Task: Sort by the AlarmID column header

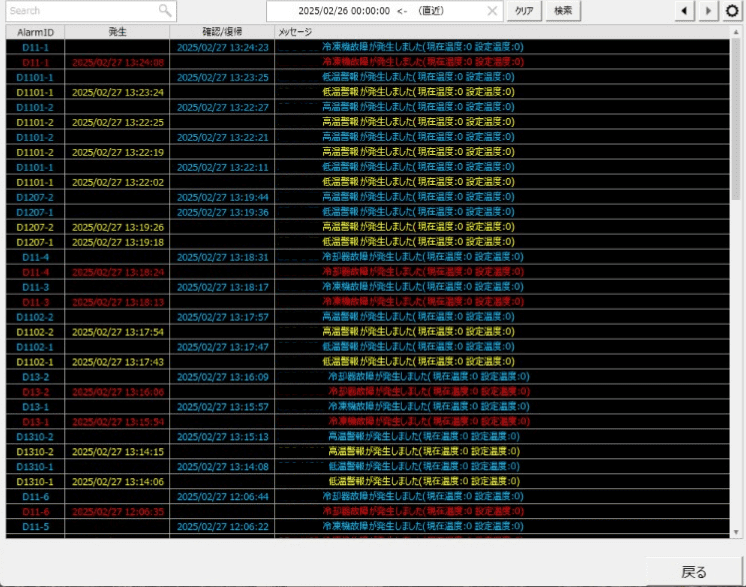Action: tap(35, 32)
